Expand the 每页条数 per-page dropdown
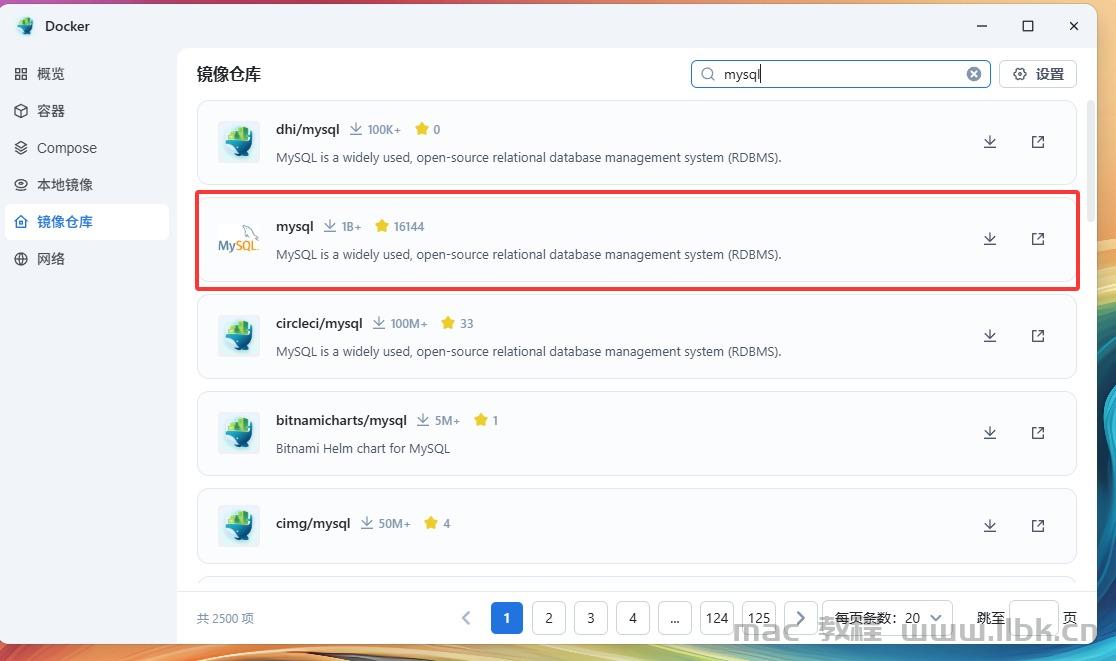 click(x=888, y=618)
